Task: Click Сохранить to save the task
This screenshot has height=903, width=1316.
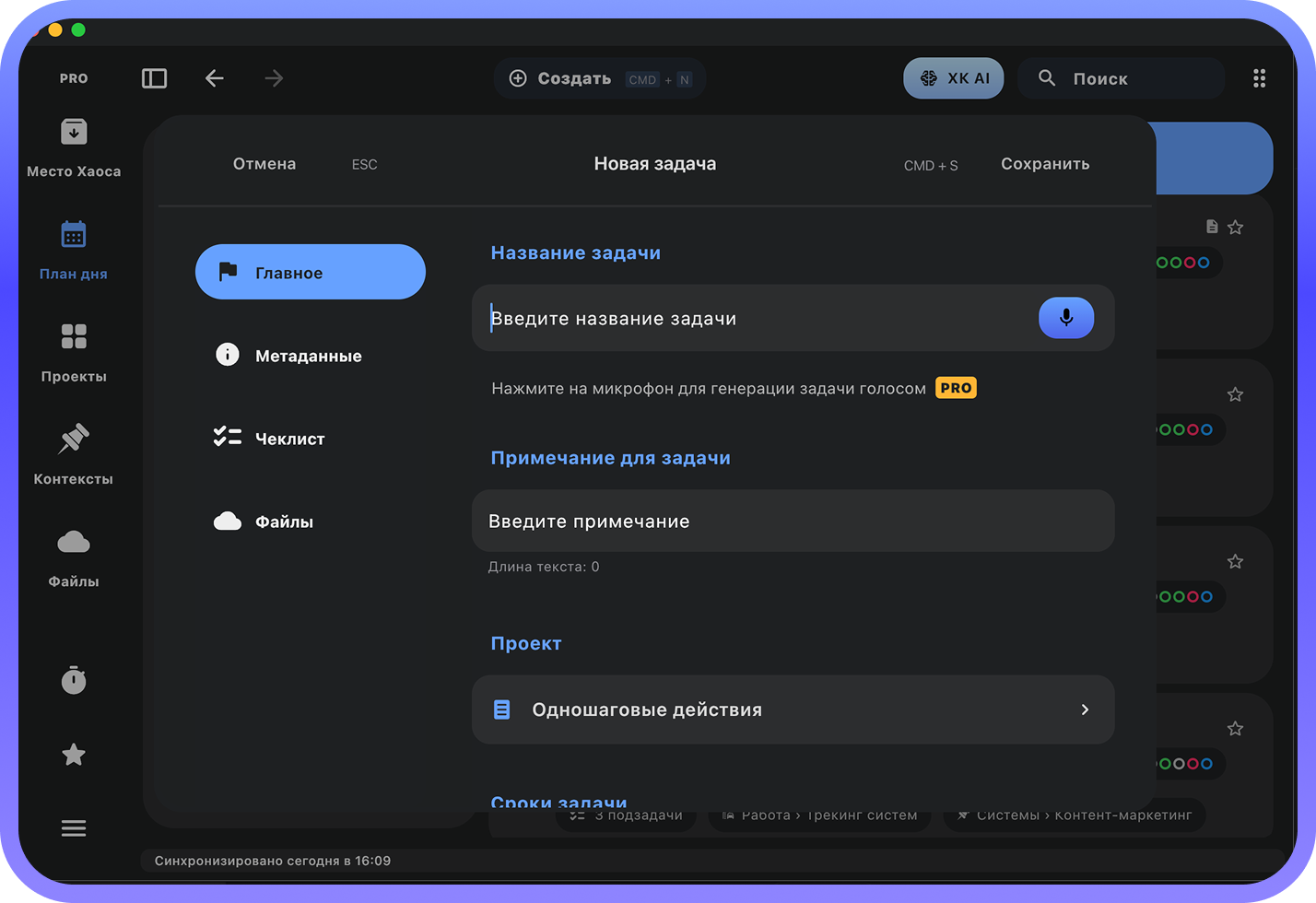Action: (1045, 164)
